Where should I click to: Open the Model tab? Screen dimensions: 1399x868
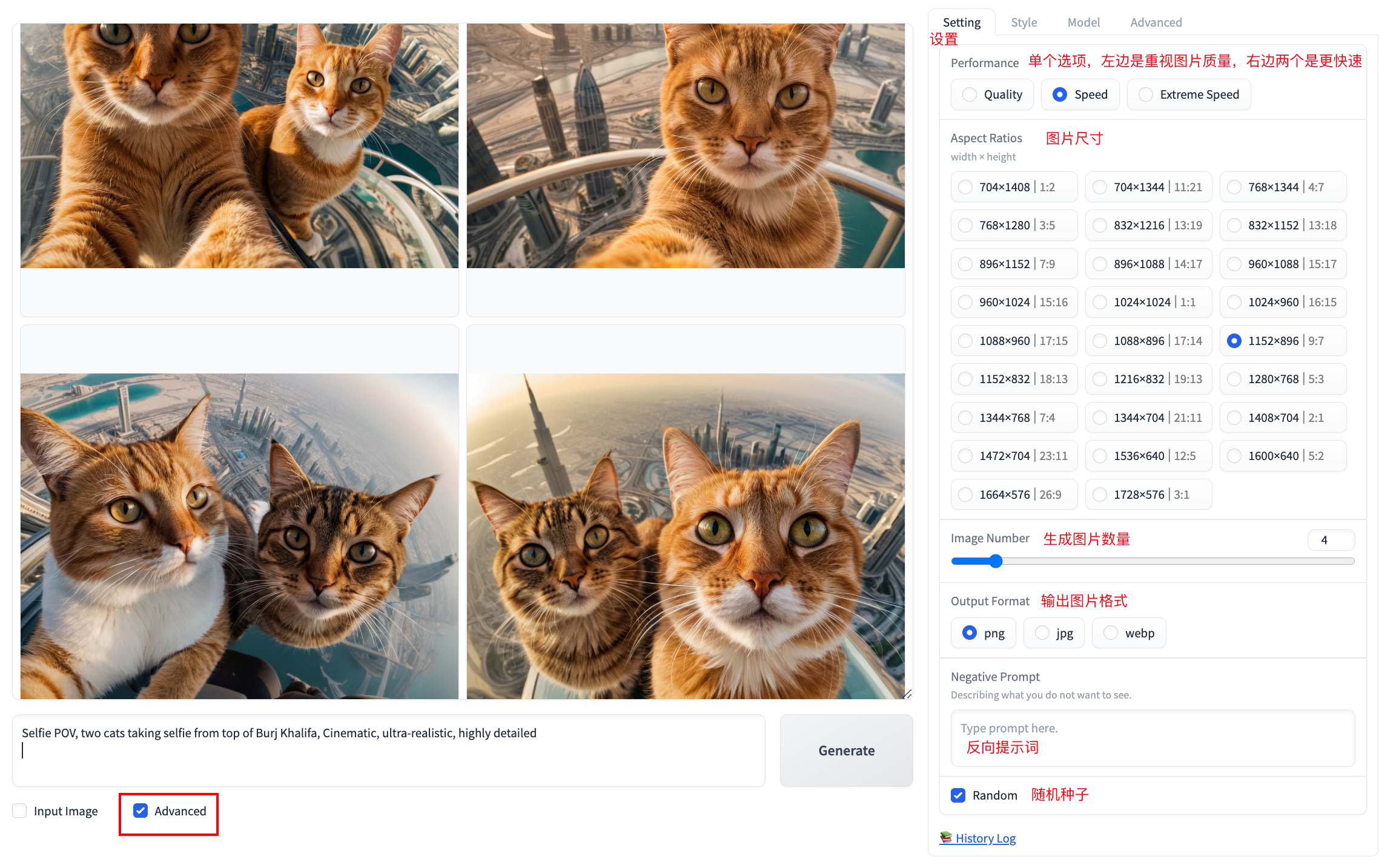coord(1083,22)
